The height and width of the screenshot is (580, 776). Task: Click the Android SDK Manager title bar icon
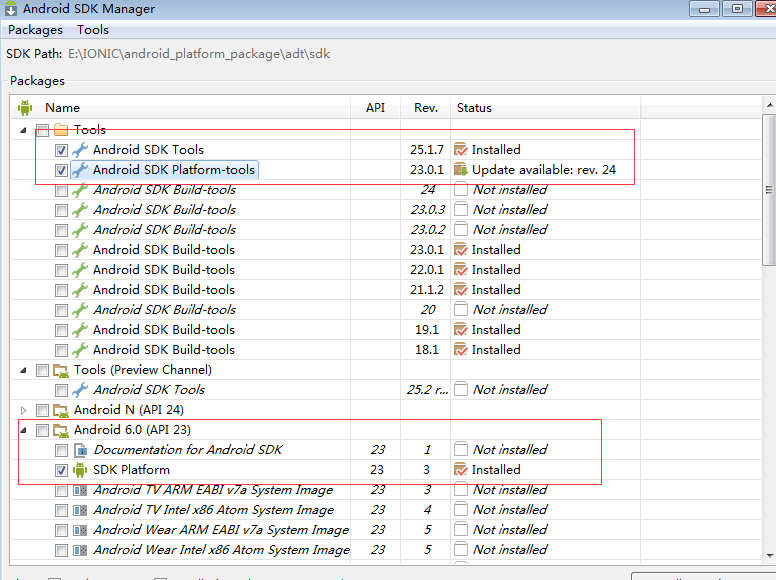point(10,8)
